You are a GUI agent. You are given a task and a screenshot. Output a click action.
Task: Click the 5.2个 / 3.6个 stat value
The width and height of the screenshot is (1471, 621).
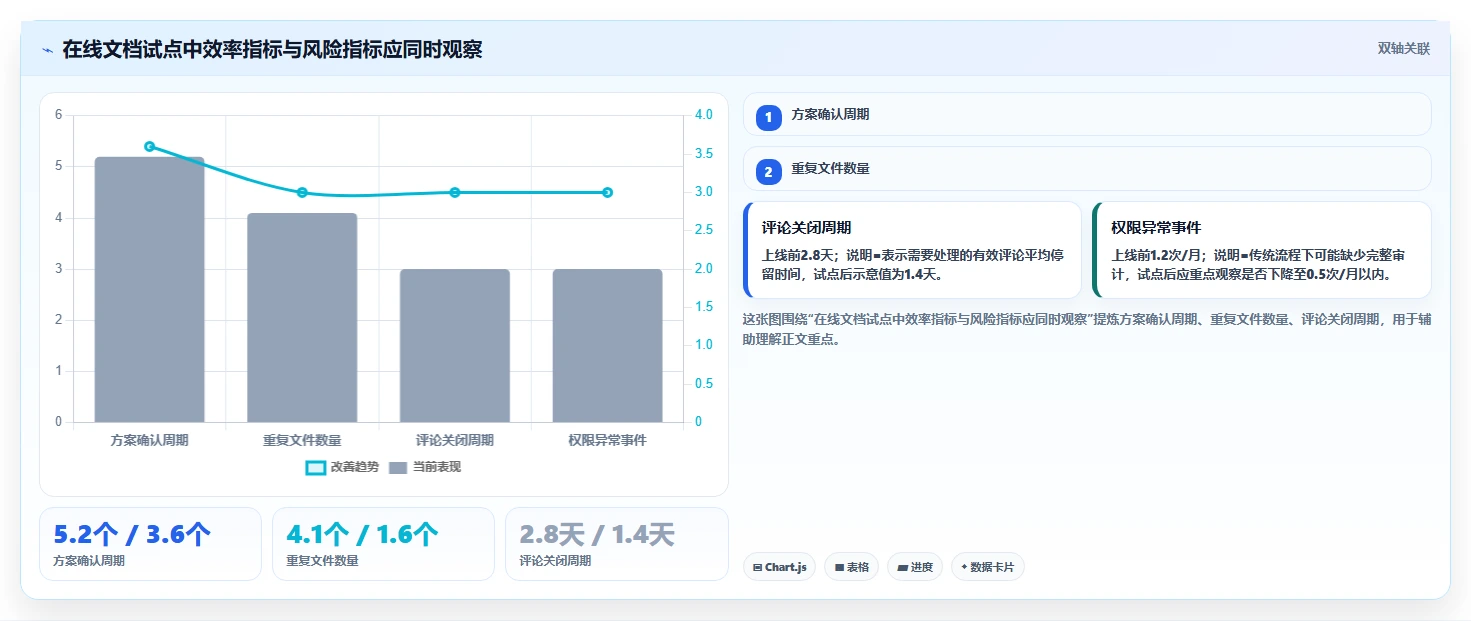pyautogui.click(x=132, y=535)
